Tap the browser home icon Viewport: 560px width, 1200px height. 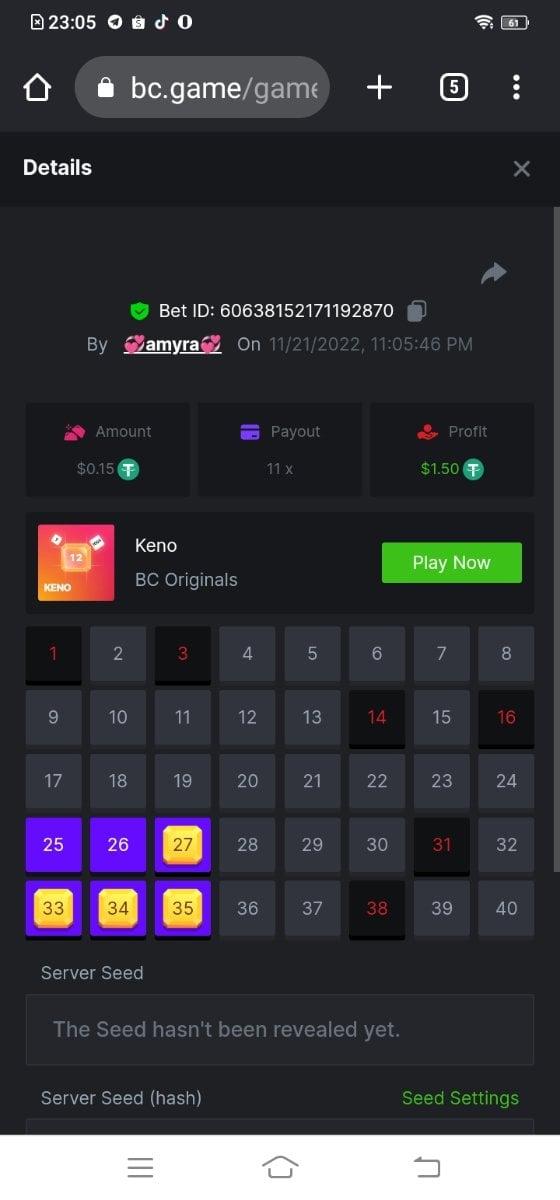coord(37,88)
